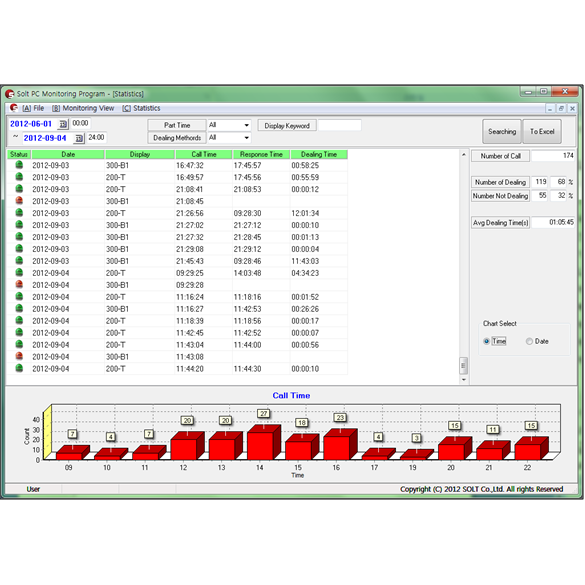The width and height of the screenshot is (585, 585).
Task: Click the vertical scrollbar thumb of the call list
Action: 463,365
